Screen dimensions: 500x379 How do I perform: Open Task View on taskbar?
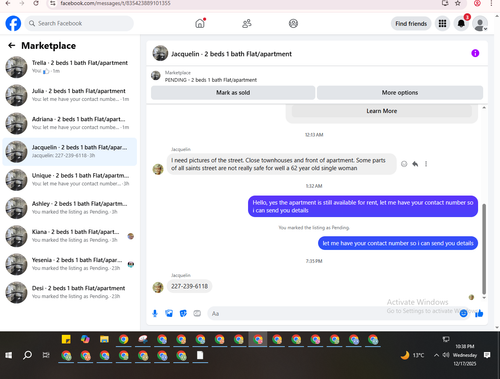[46, 355]
